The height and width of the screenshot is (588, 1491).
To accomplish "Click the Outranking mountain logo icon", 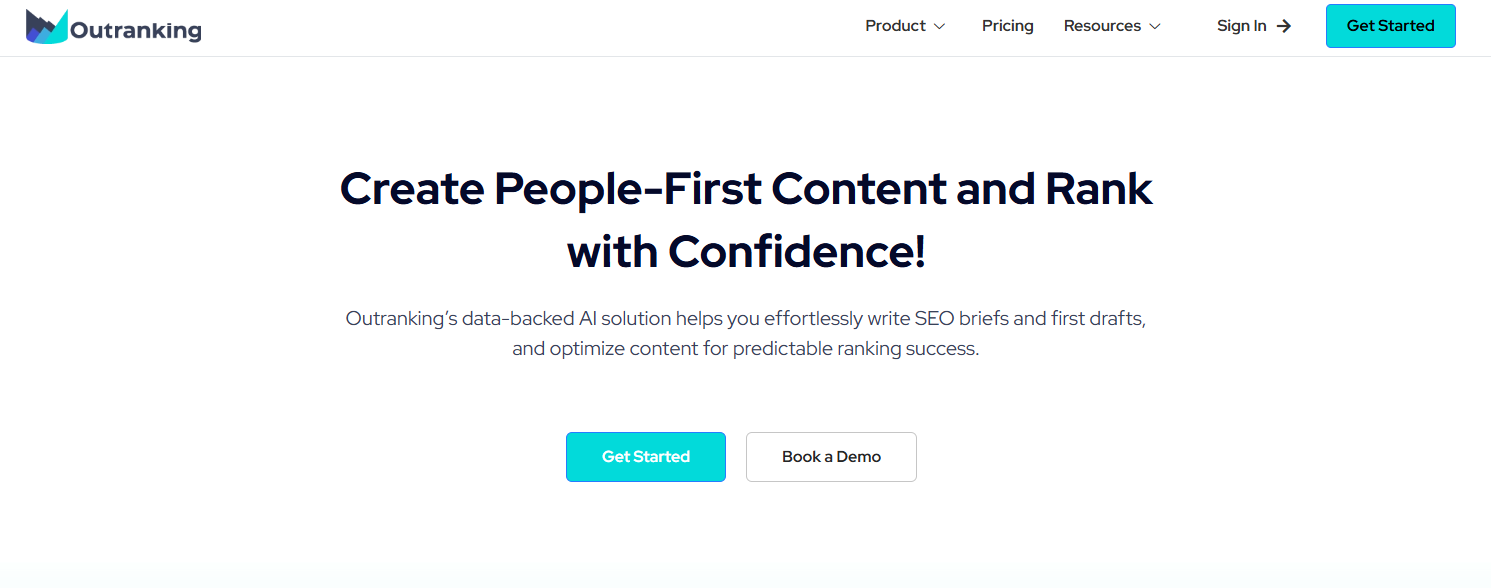I will [x=46, y=27].
